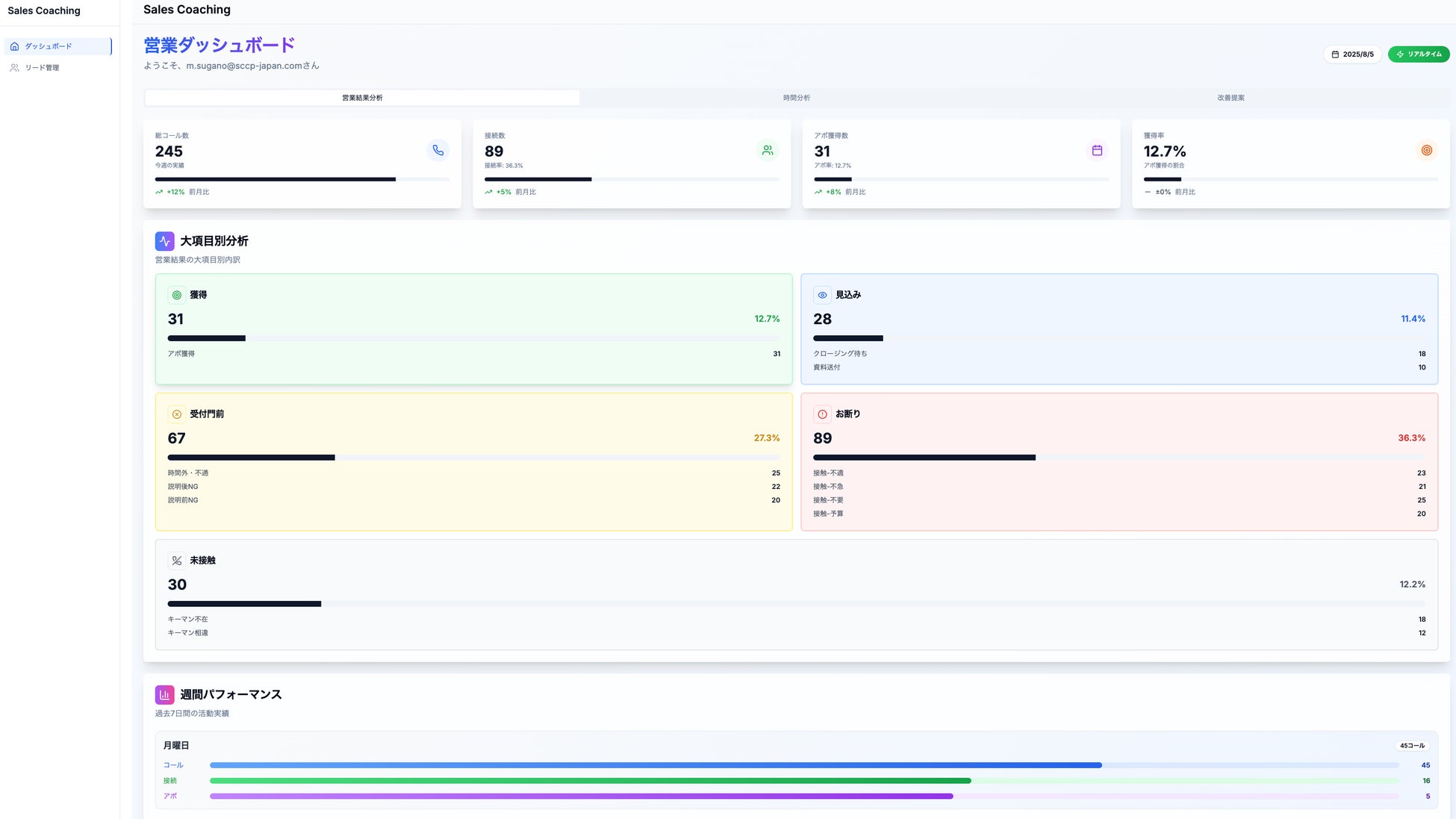Screen dimensions: 1456x819
Task: Click the blue コール progress bar for 月曜日
Action: pyautogui.click(x=656, y=765)
